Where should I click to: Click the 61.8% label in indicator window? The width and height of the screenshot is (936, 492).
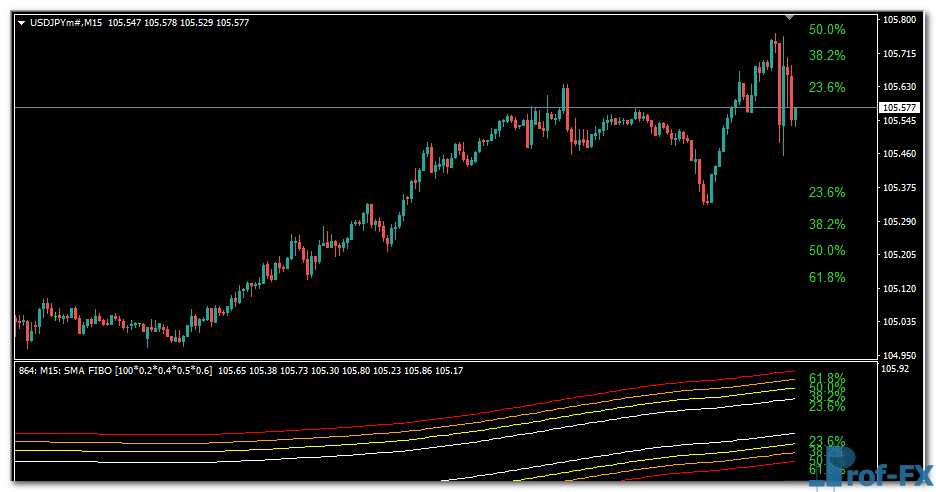[827, 378]
